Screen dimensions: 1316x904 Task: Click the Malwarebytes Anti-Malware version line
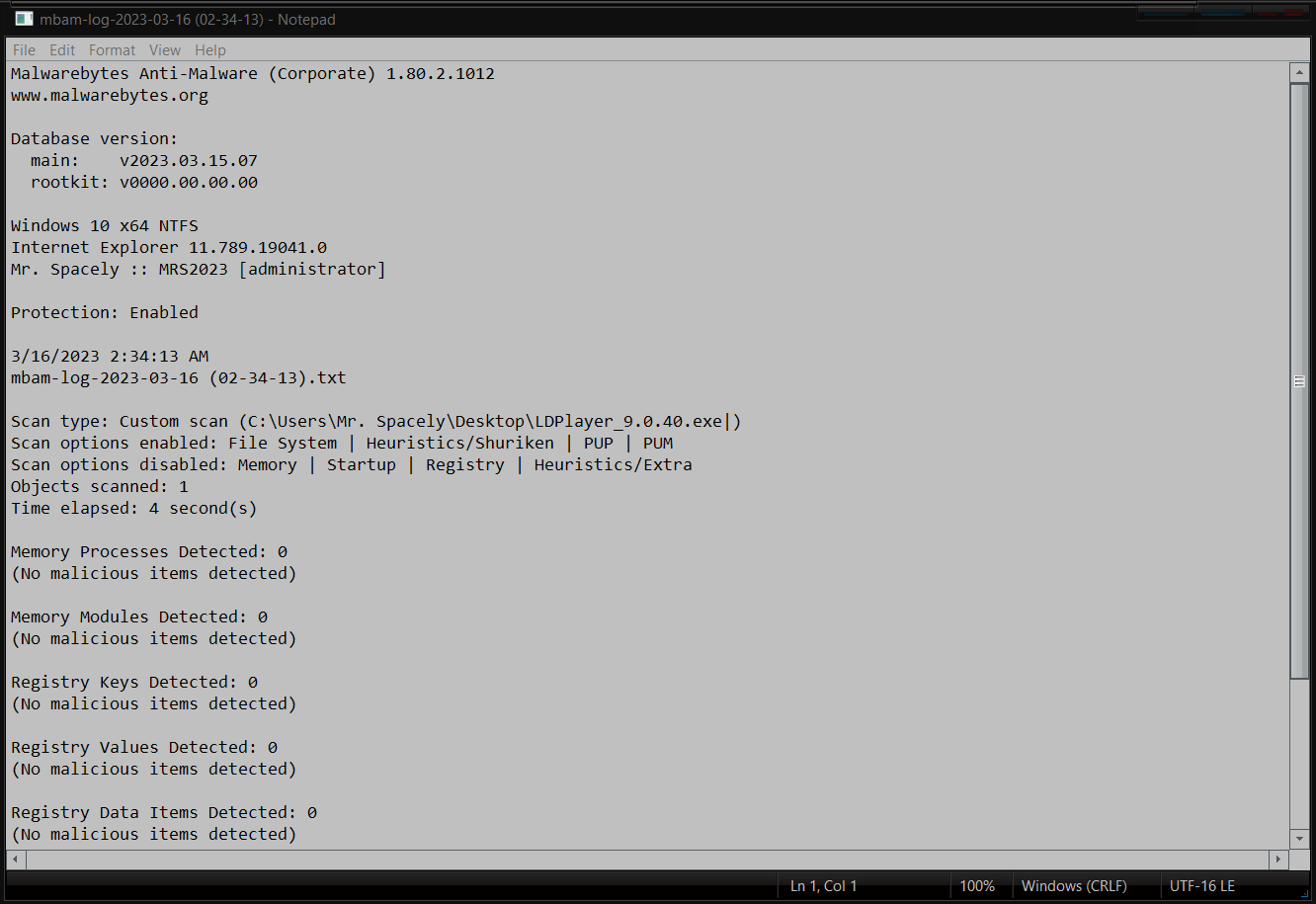253,74
